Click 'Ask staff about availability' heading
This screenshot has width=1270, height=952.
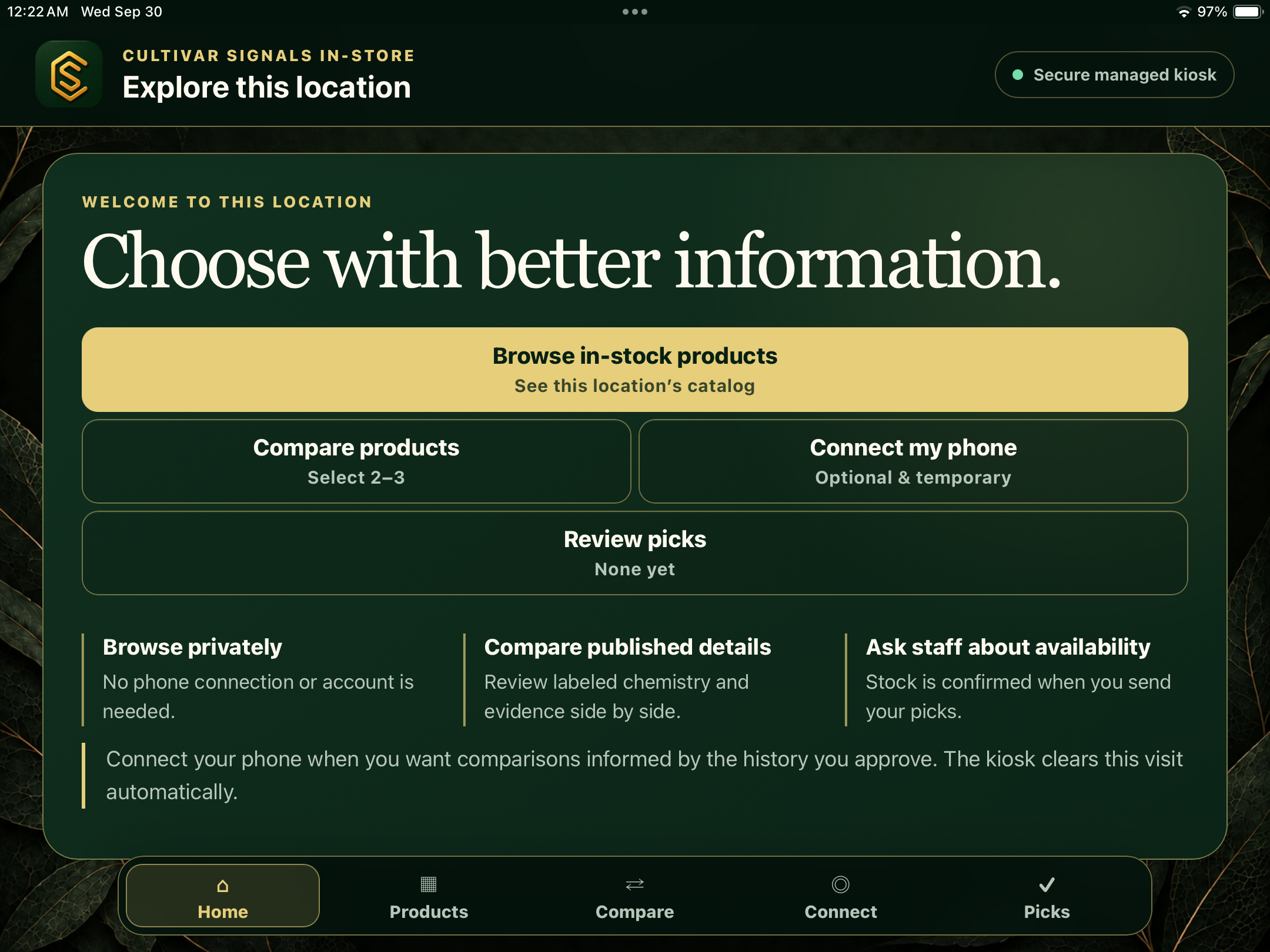coord(1008,647)
